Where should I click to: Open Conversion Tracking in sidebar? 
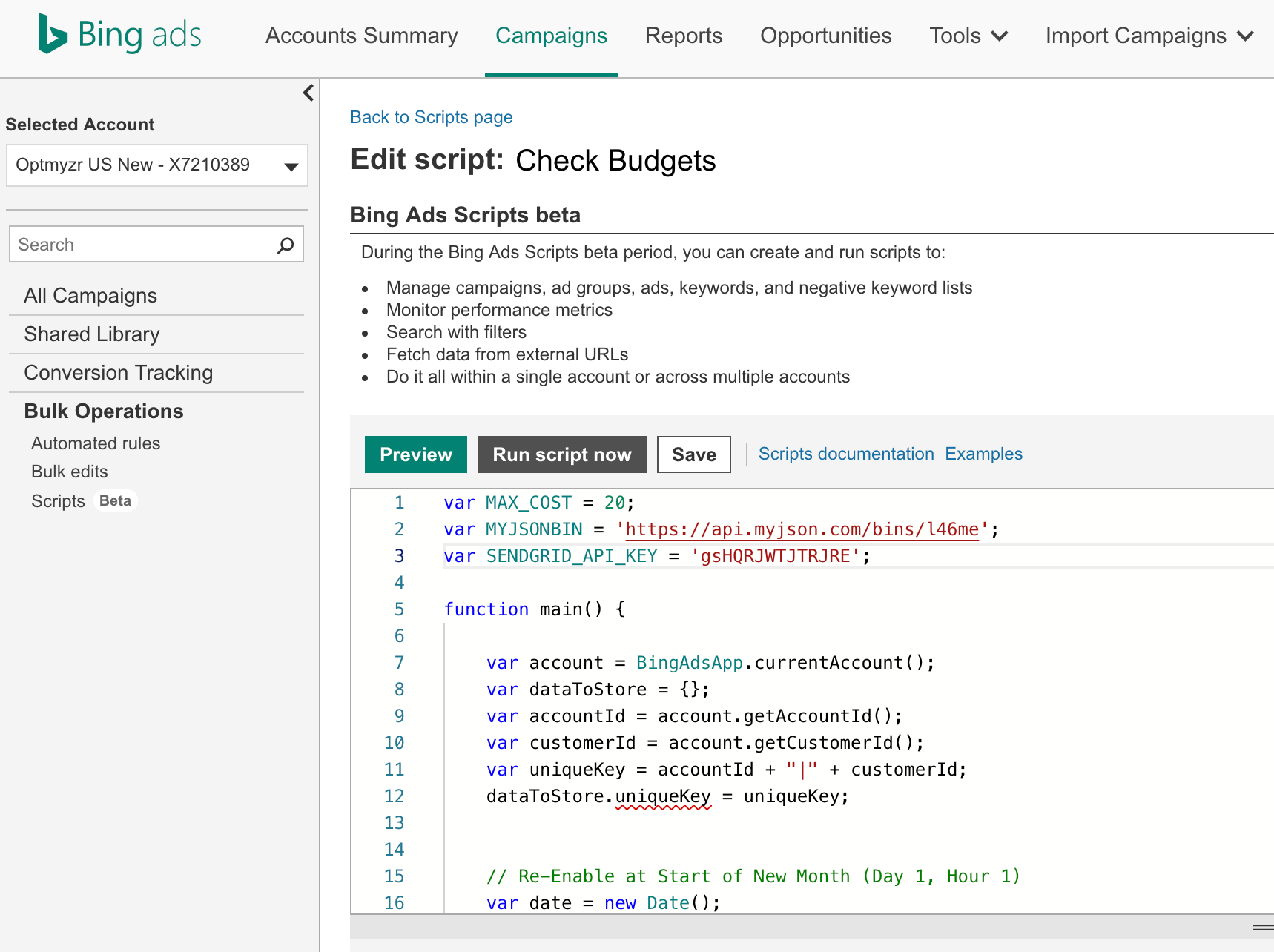point(119,373)
